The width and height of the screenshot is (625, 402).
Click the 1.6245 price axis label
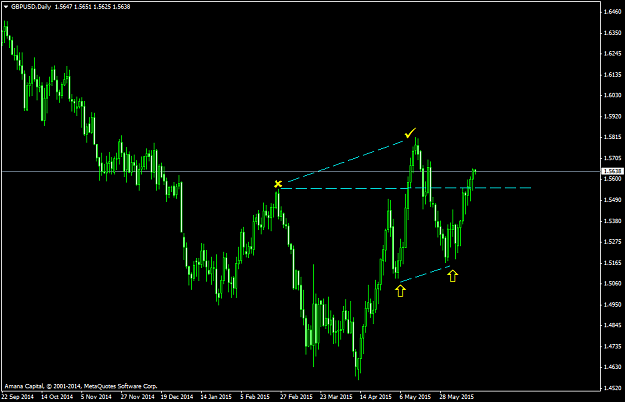coord(612,53)
